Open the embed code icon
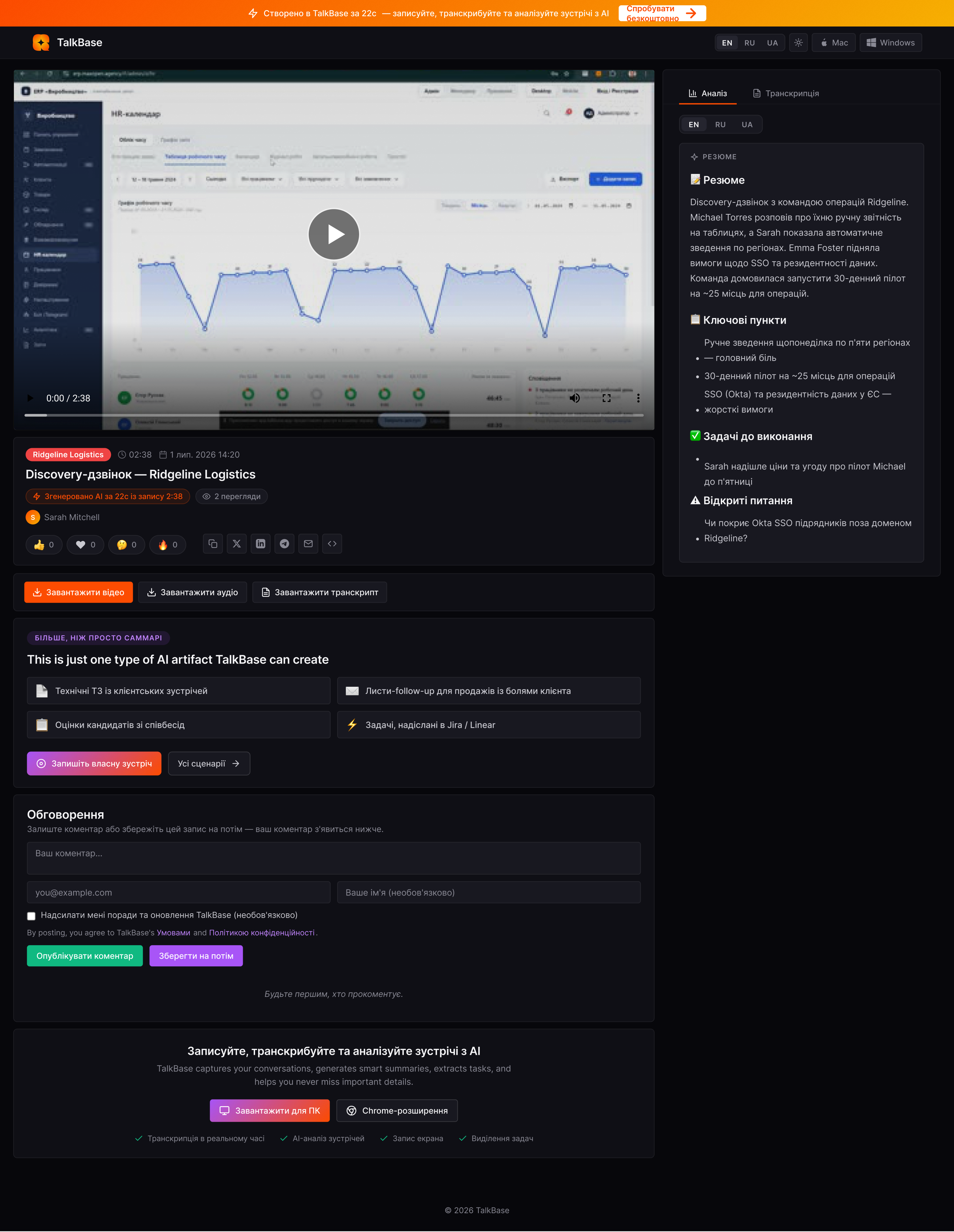Image resolution: width=954 pixels, height=1232 pixels. coord(332,544)
